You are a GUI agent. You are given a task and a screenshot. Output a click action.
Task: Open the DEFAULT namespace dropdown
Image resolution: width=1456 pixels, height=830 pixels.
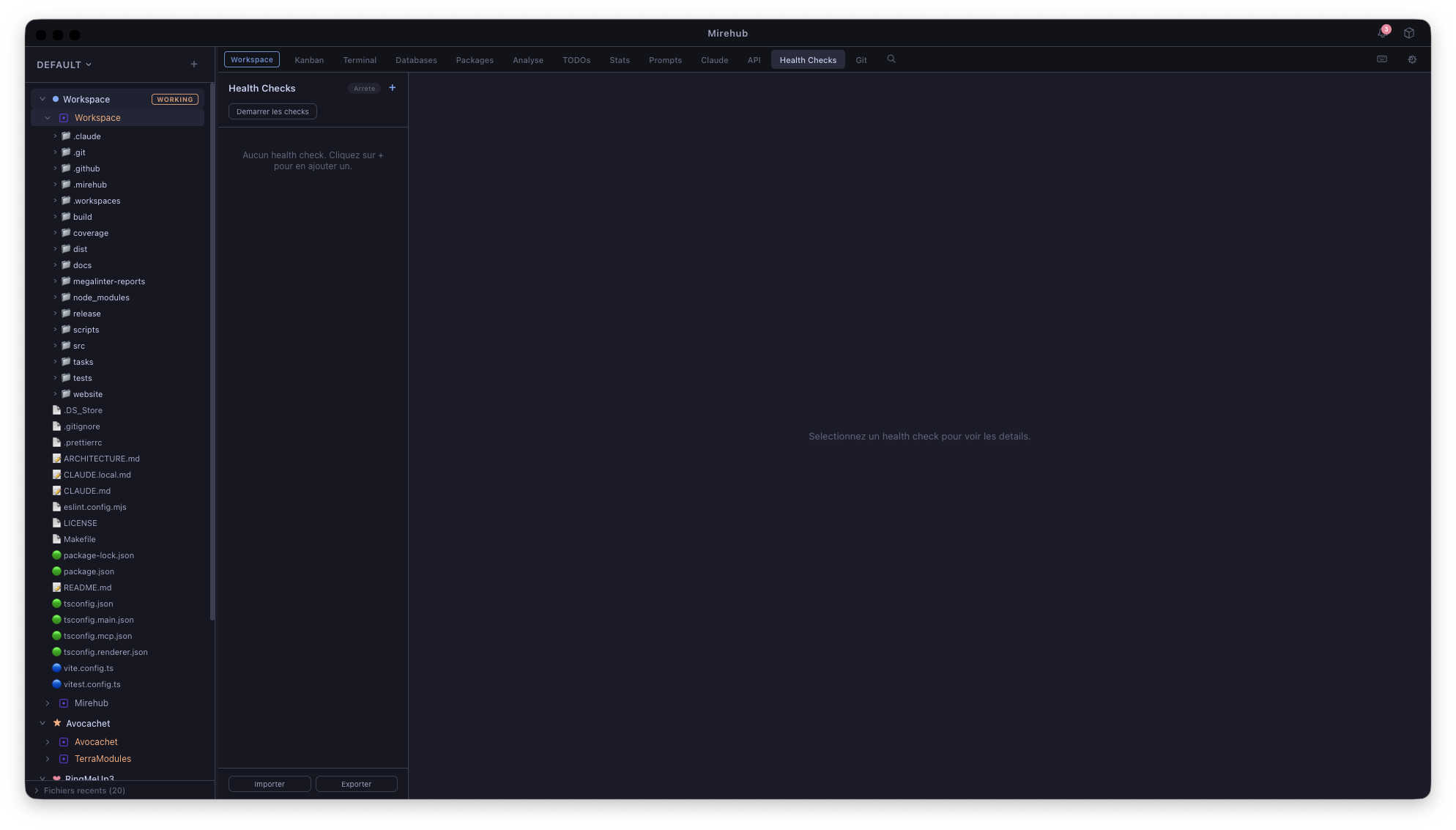click(x=64, y=64)
